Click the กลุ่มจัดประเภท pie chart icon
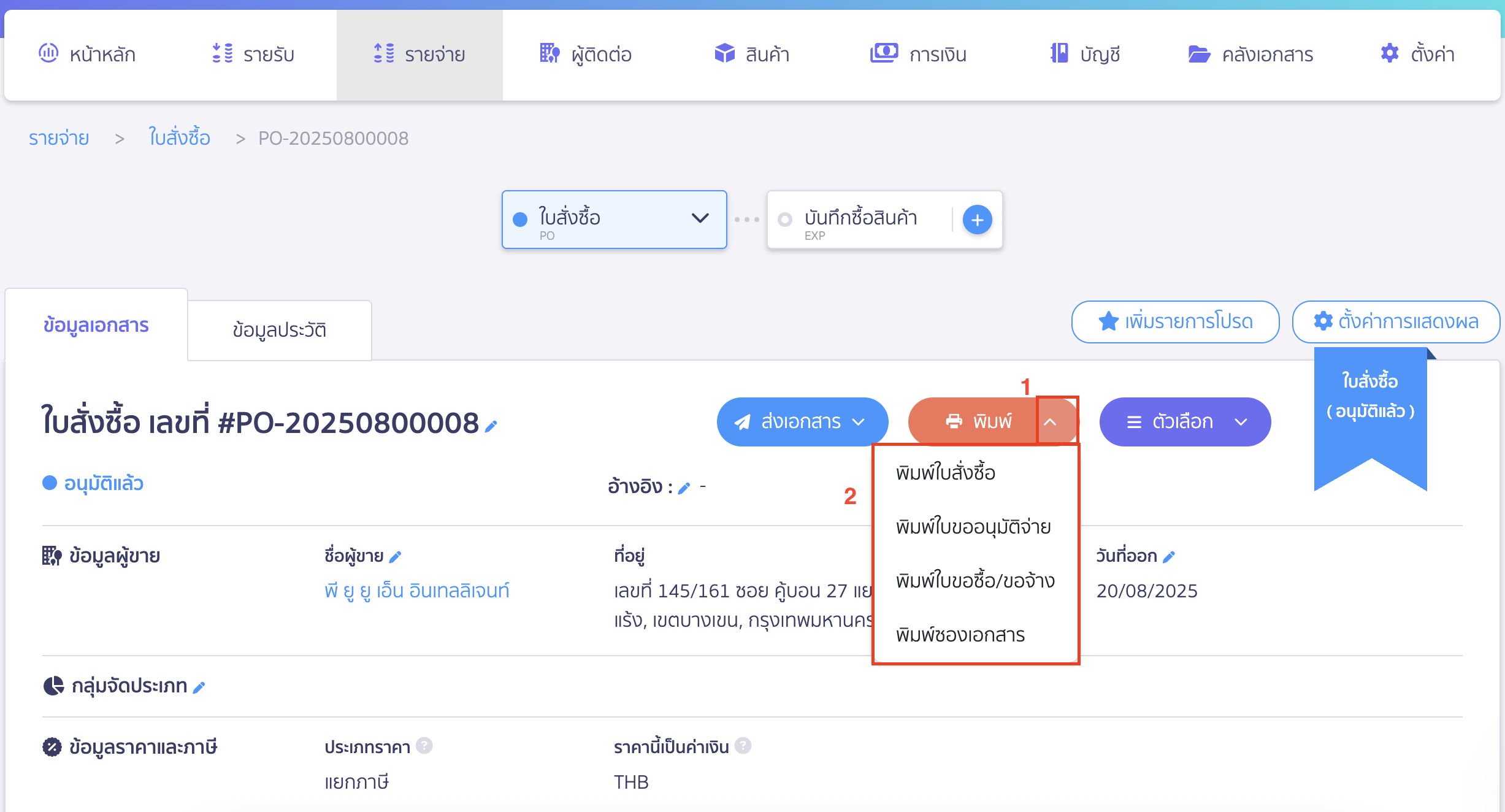Image resolution: width=1505 pixels, height=812 pixels. [53, 686]
